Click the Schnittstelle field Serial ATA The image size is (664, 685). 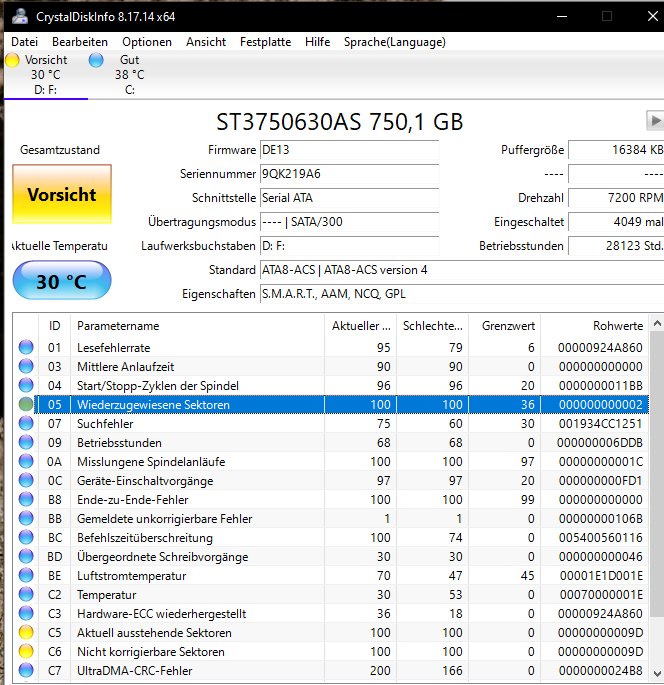coord(349,198)
